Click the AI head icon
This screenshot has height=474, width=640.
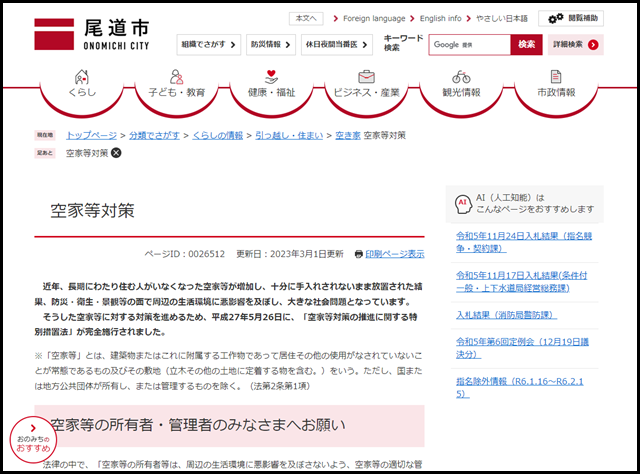pyautogui.click(x=463, y=204)
